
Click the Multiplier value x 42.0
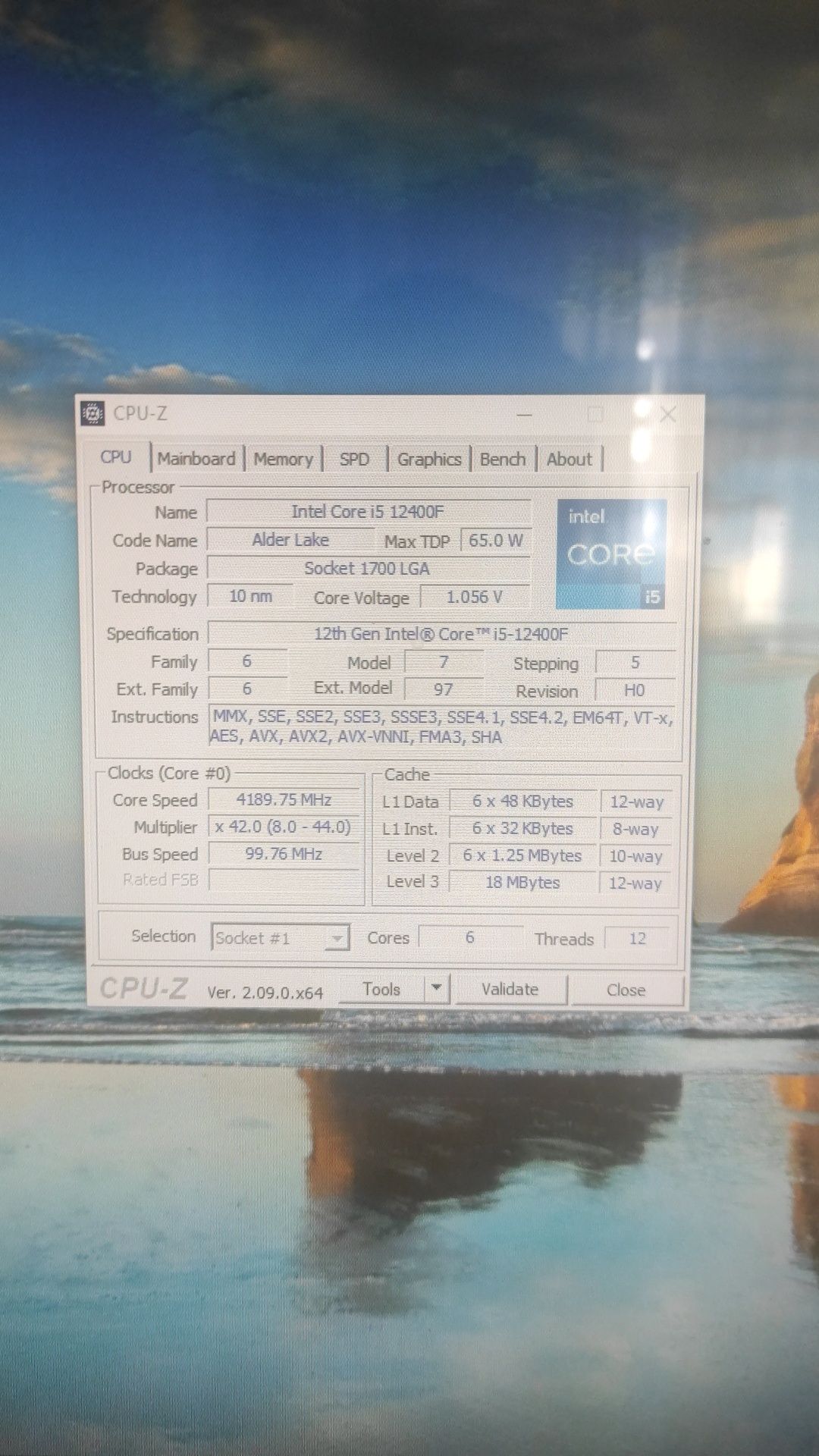[x=284, y=827]
